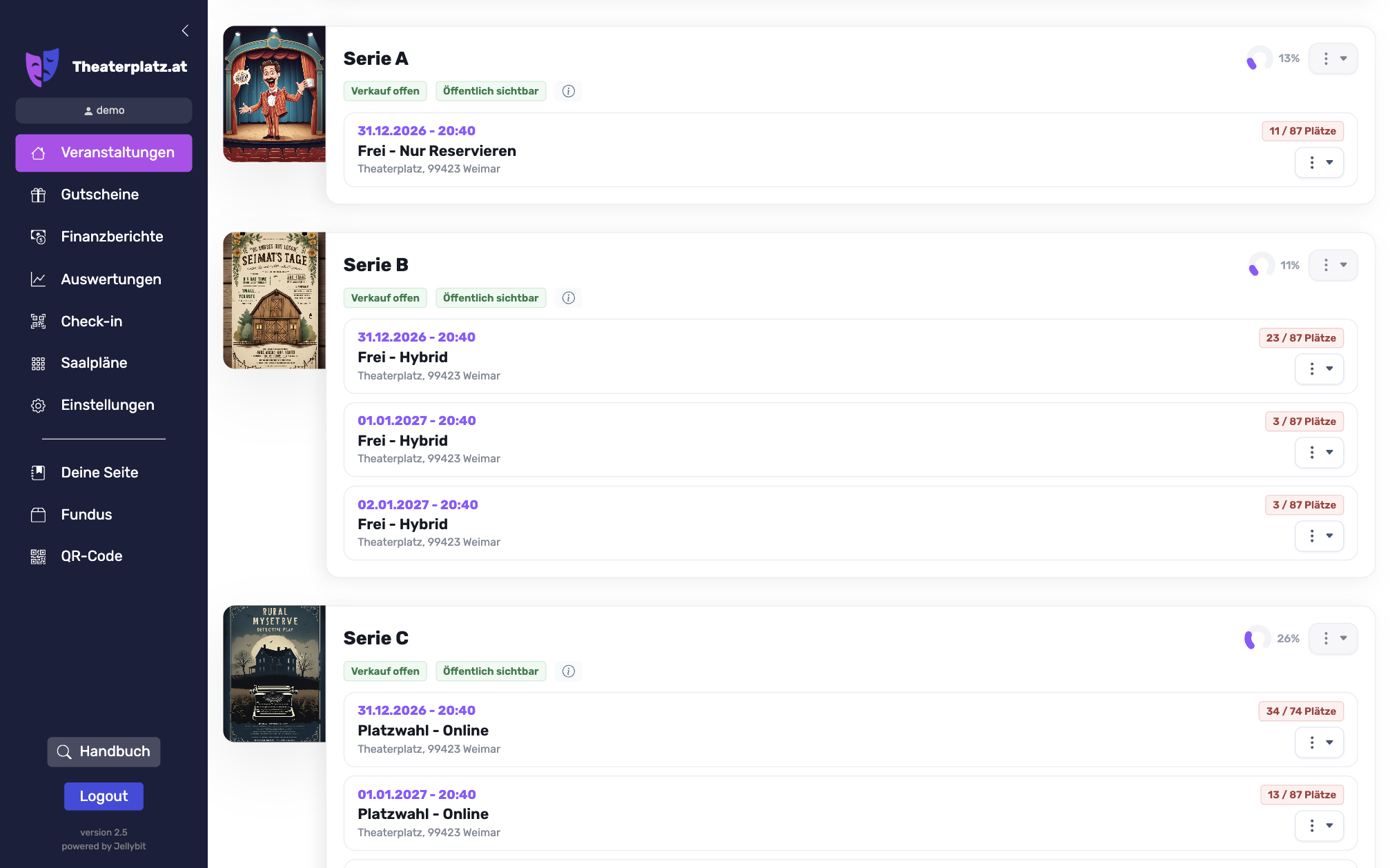The image size is (1390, 868).
Task: Open Serie B's 31.12.2026 Frei - Hybrid event
Action: 850,356
